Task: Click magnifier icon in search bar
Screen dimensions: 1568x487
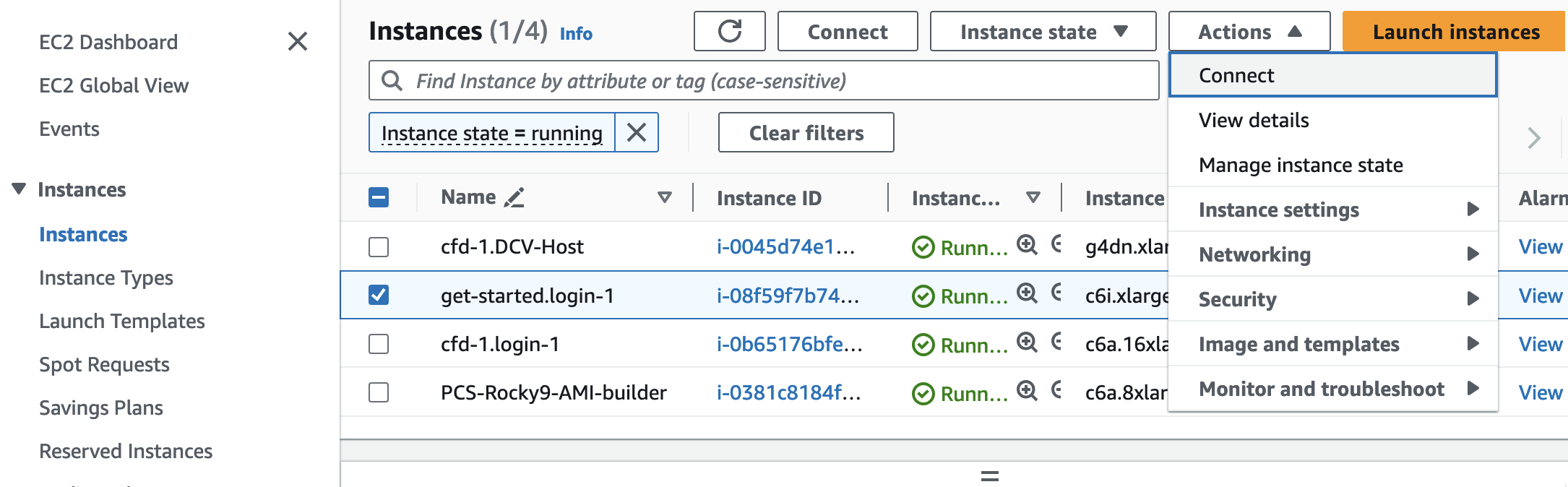Action: pyautogui.click(x=392, y=80)
